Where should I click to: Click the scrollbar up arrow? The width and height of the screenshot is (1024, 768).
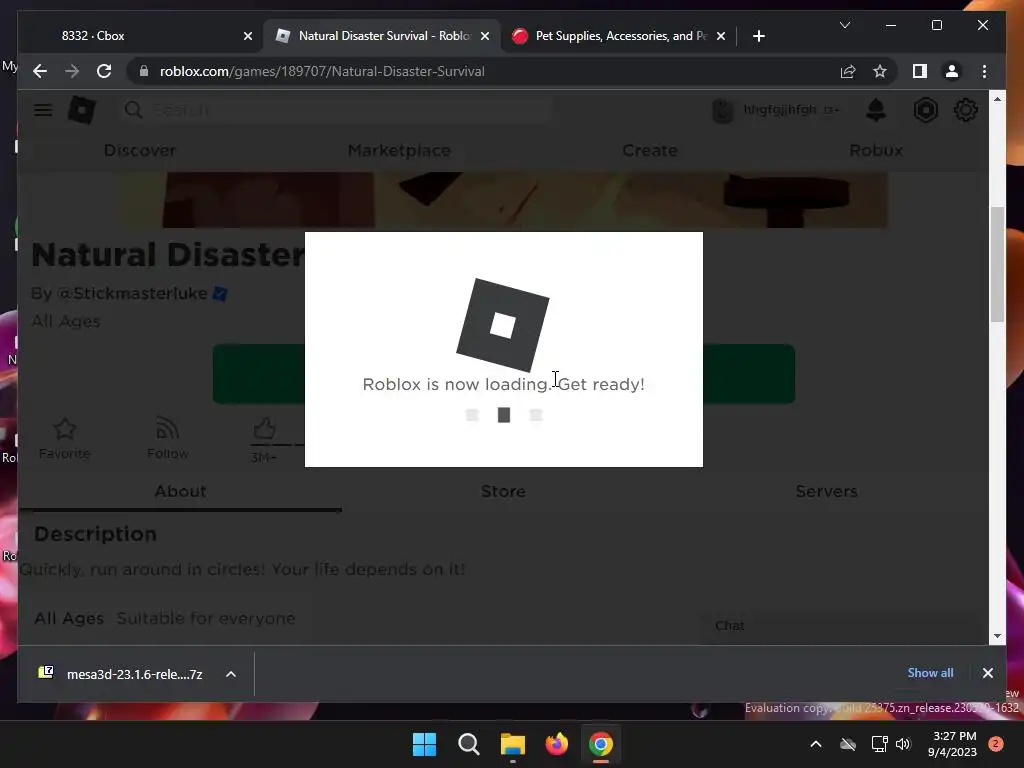[x=997, y=99]
